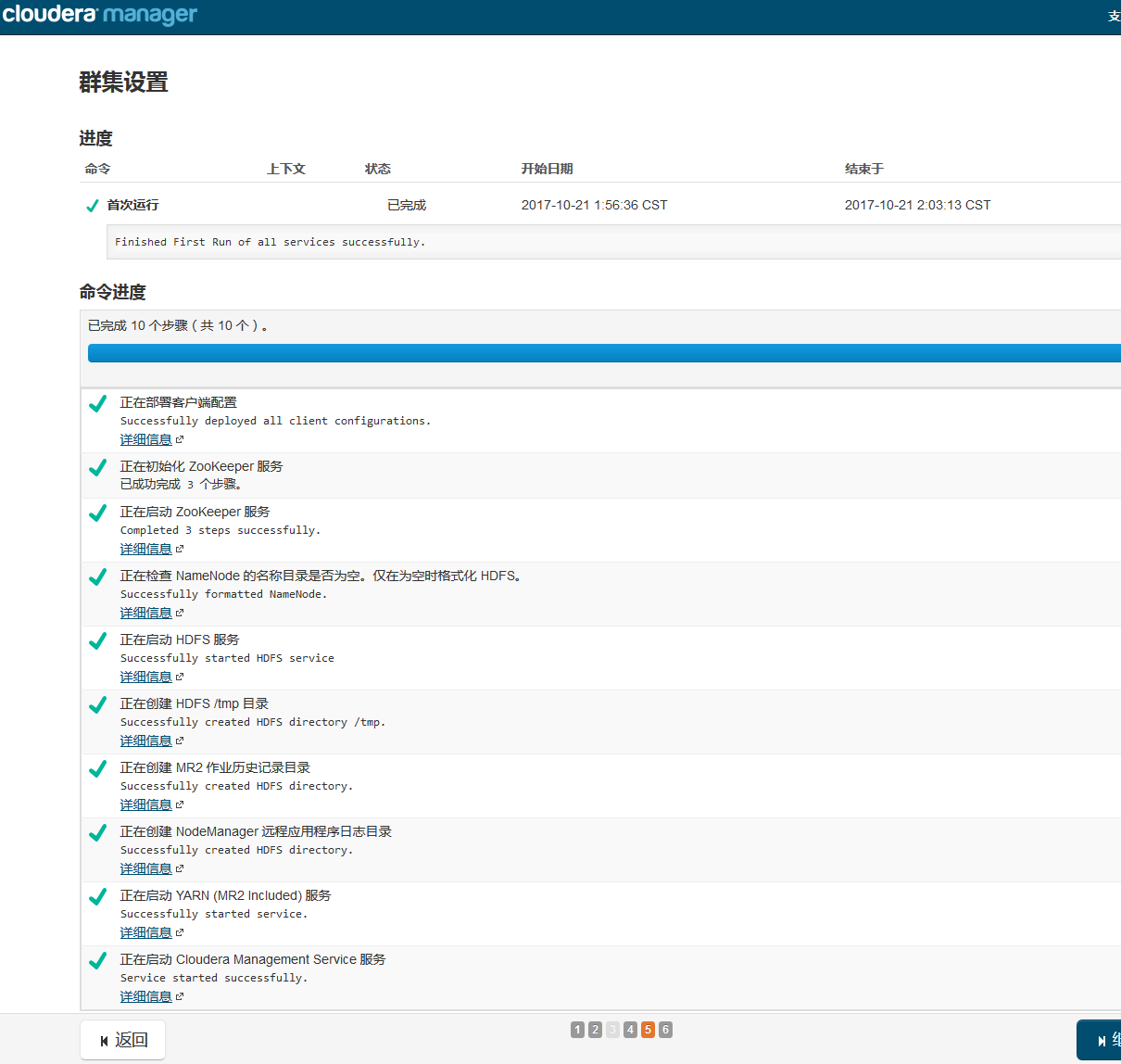This screenshot has height=1064, width=1121.
Task: Click the 群集设置 page heading
Action: point(123,82)
